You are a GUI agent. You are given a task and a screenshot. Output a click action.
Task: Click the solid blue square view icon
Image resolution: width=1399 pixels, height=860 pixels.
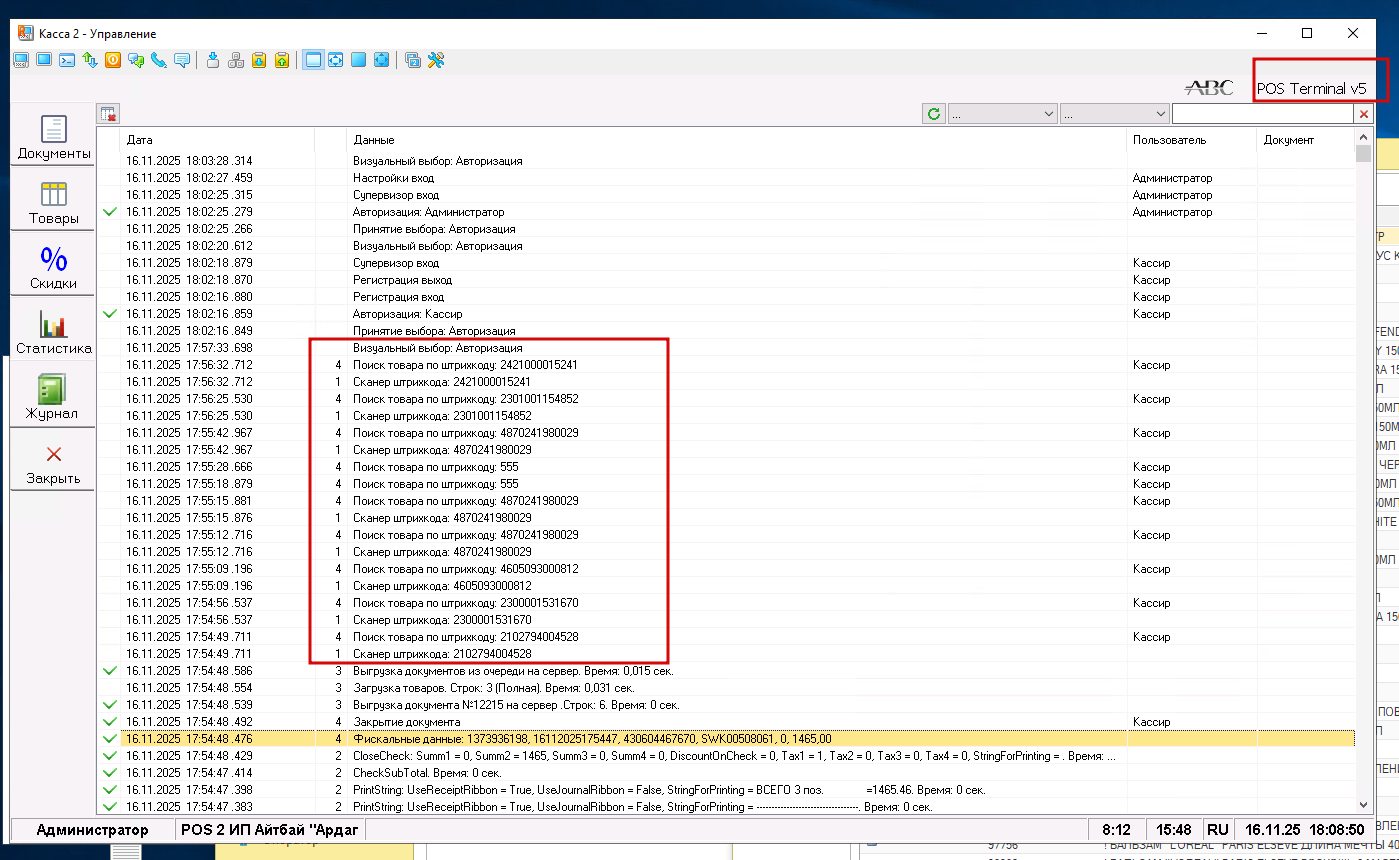pos(358,60)
